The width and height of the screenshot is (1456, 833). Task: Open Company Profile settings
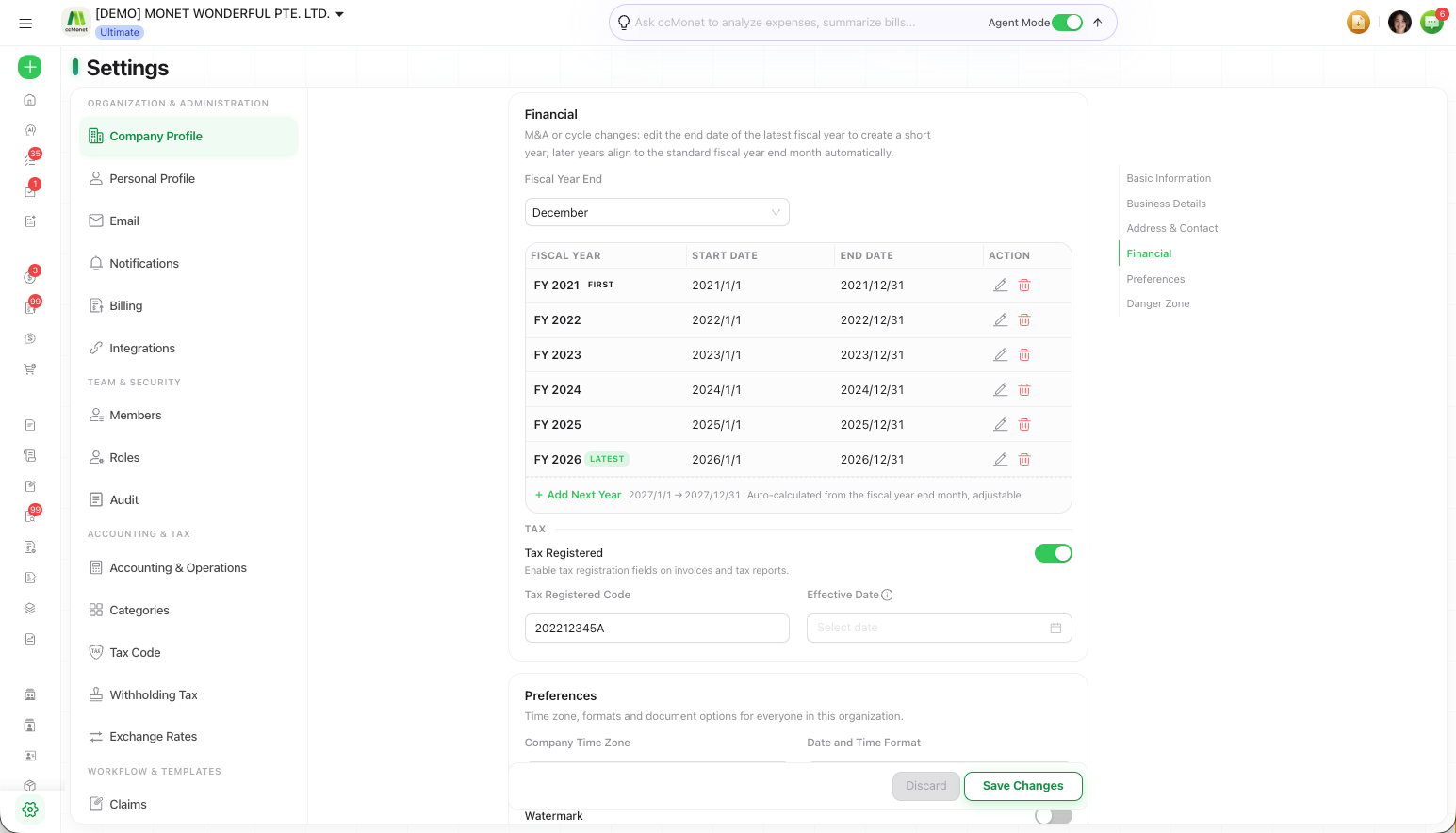[188, 137]
